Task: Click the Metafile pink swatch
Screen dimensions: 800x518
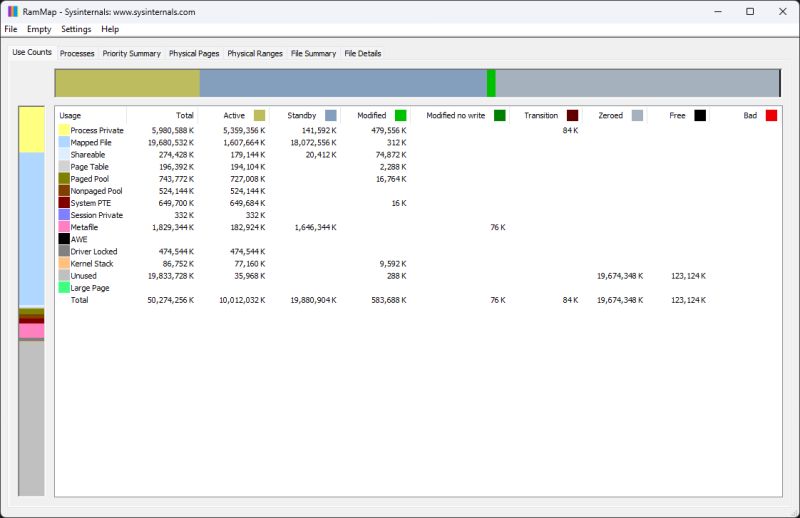Action: click(64, 227)
